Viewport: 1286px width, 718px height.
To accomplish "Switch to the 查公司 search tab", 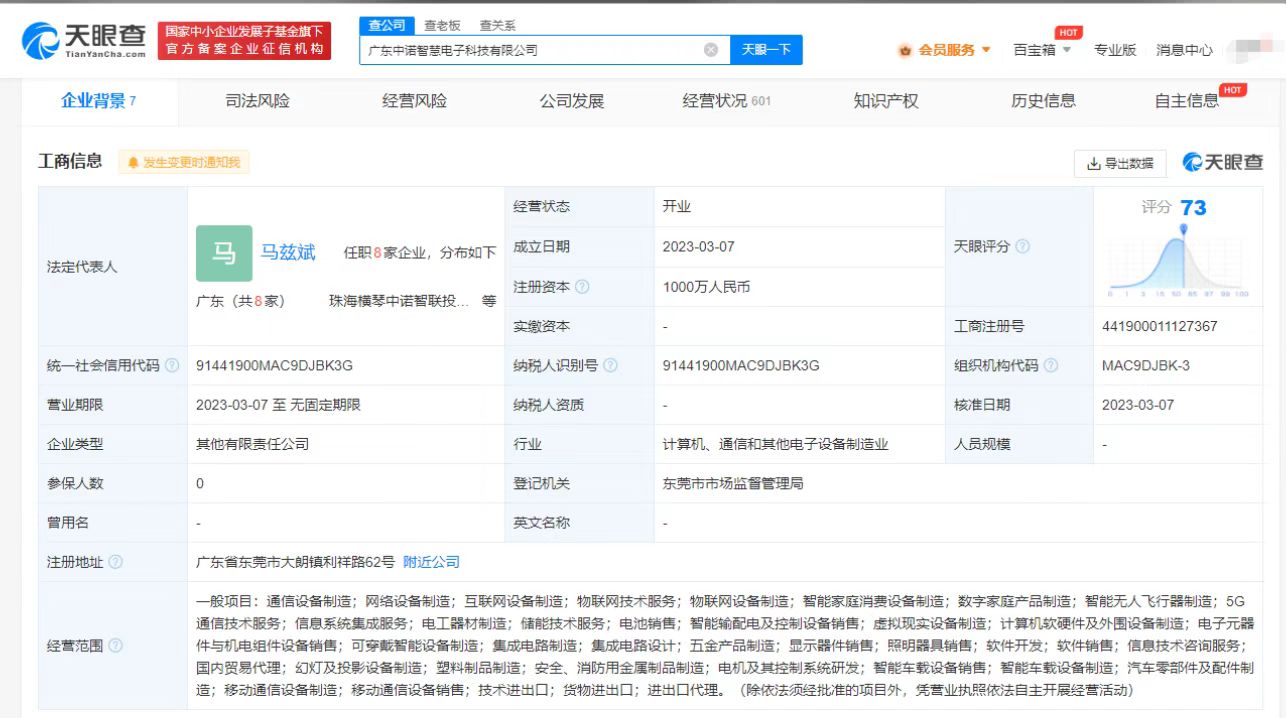I will [x=387, y=26].
